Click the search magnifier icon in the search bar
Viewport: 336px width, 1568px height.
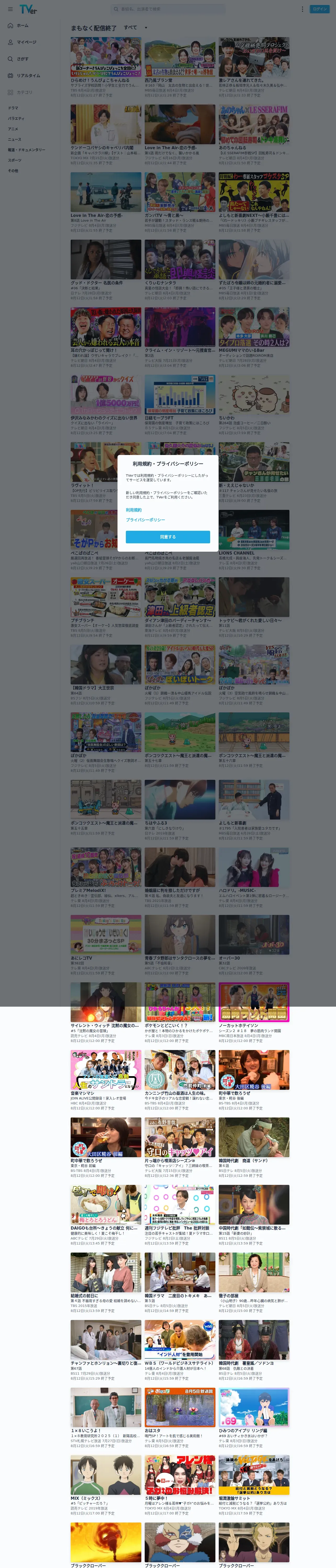tap(116, 9)
